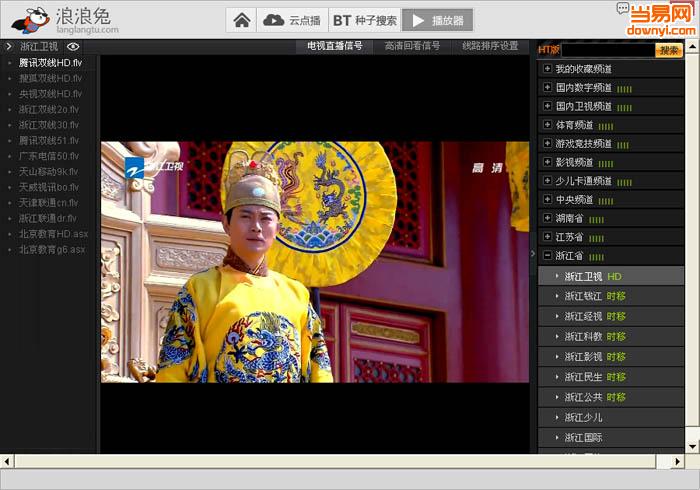Switch to 高清回看信号 tab
This screenshot has height=490, width=700.
tap(412, 46)
